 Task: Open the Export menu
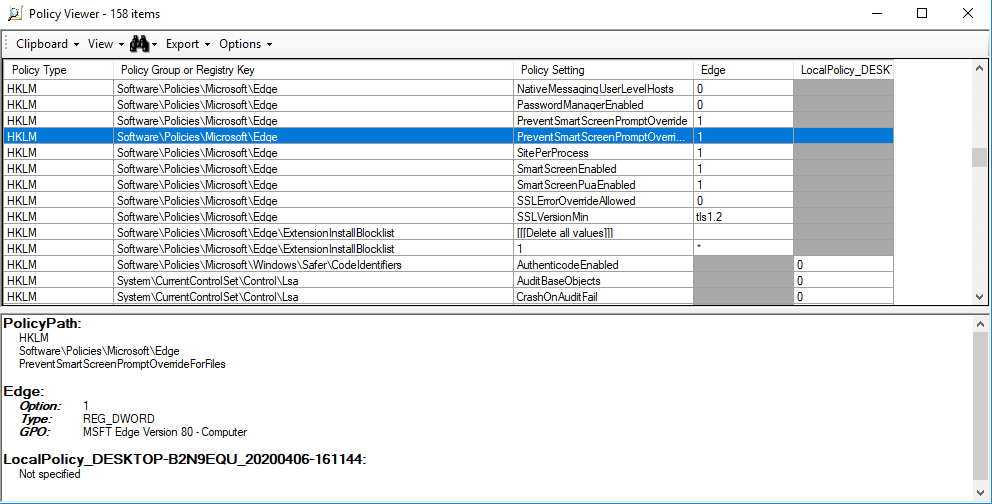(x=187, y=44)
